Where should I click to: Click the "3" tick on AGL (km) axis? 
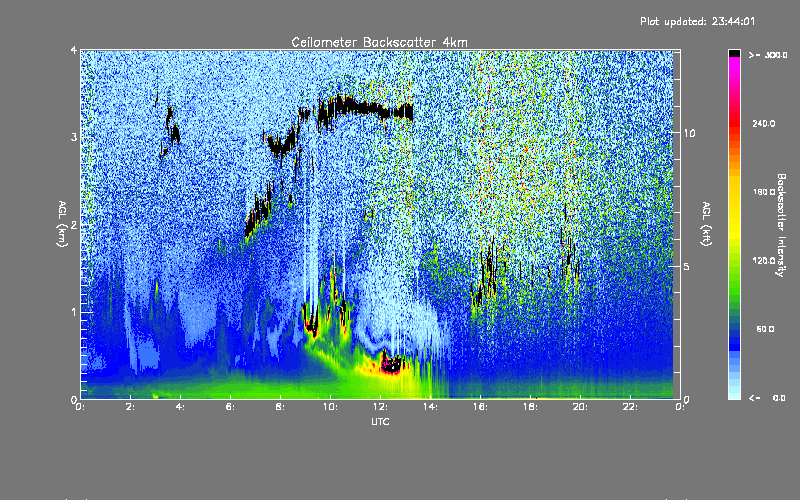pos(74,137)
